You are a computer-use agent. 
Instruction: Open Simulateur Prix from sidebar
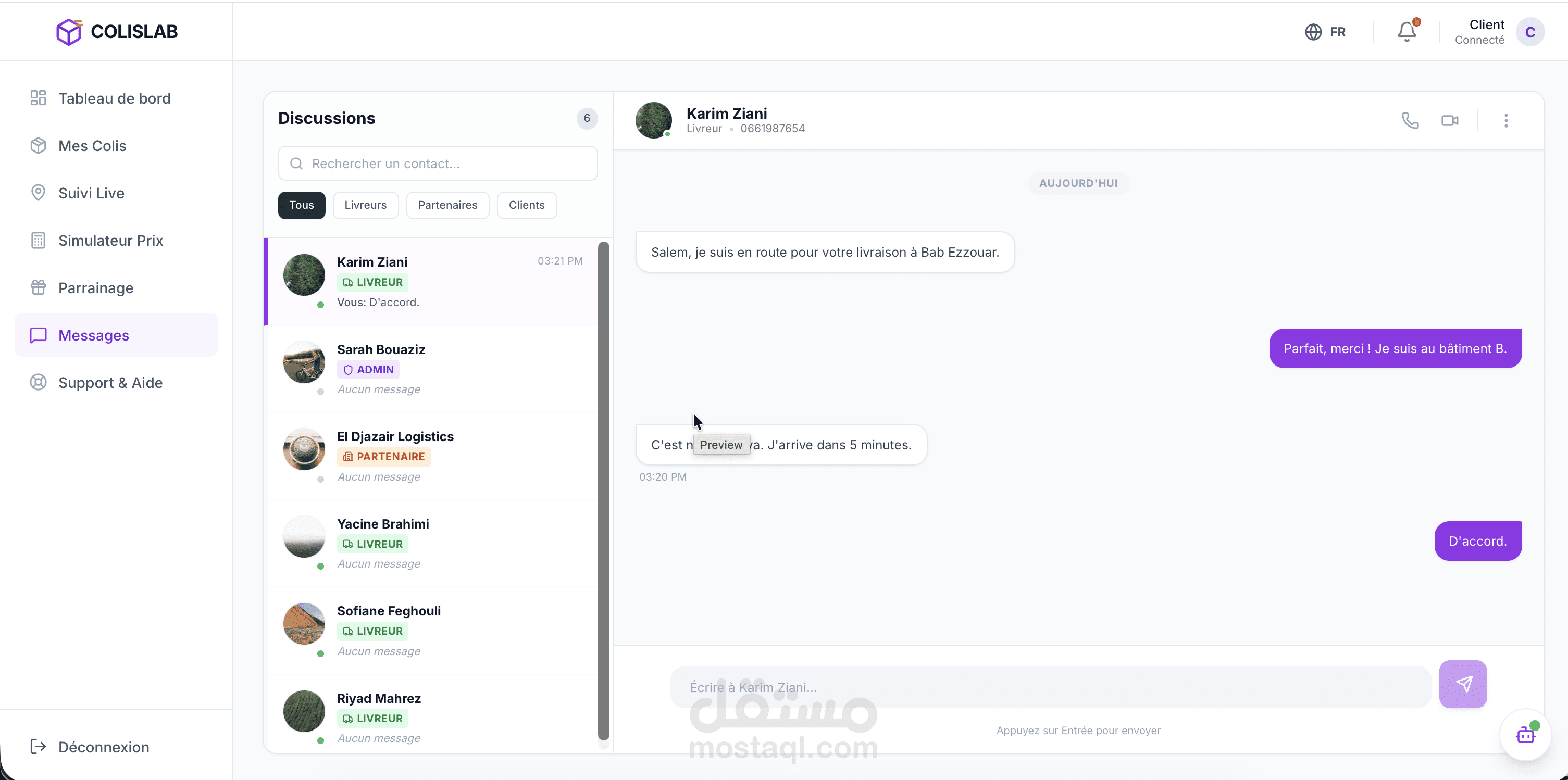[x=110, y=241]
